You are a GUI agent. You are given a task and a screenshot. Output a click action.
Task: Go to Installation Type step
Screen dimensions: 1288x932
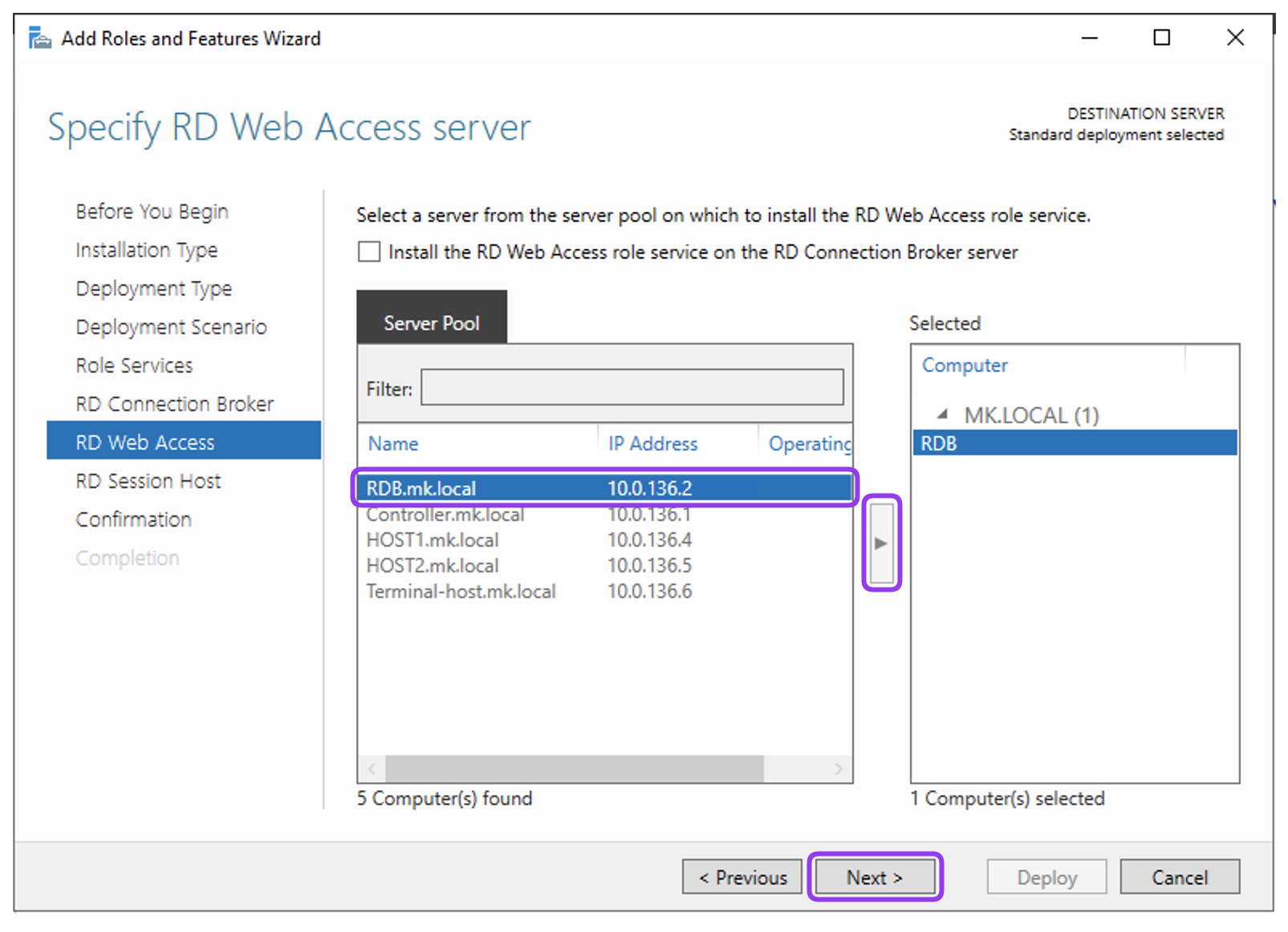pyautogui.click(x=146, y=250)
